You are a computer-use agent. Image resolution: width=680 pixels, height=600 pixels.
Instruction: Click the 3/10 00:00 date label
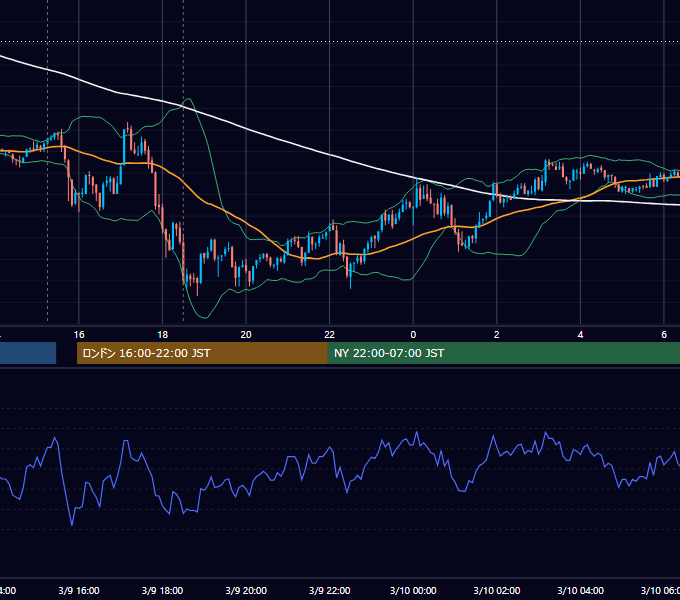click(413, 590)
